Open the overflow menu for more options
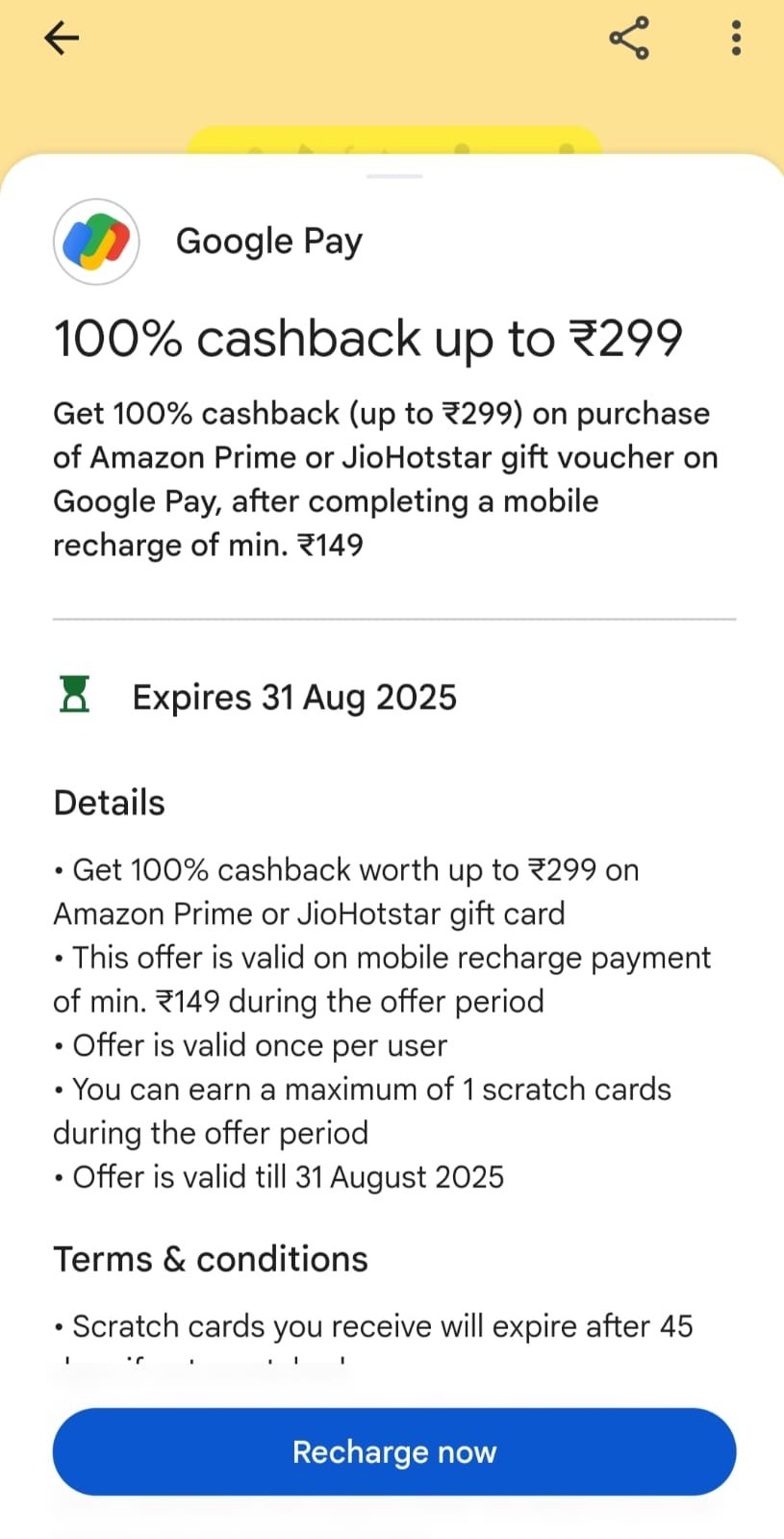The image size is (784, 1539). pos(735,38)
